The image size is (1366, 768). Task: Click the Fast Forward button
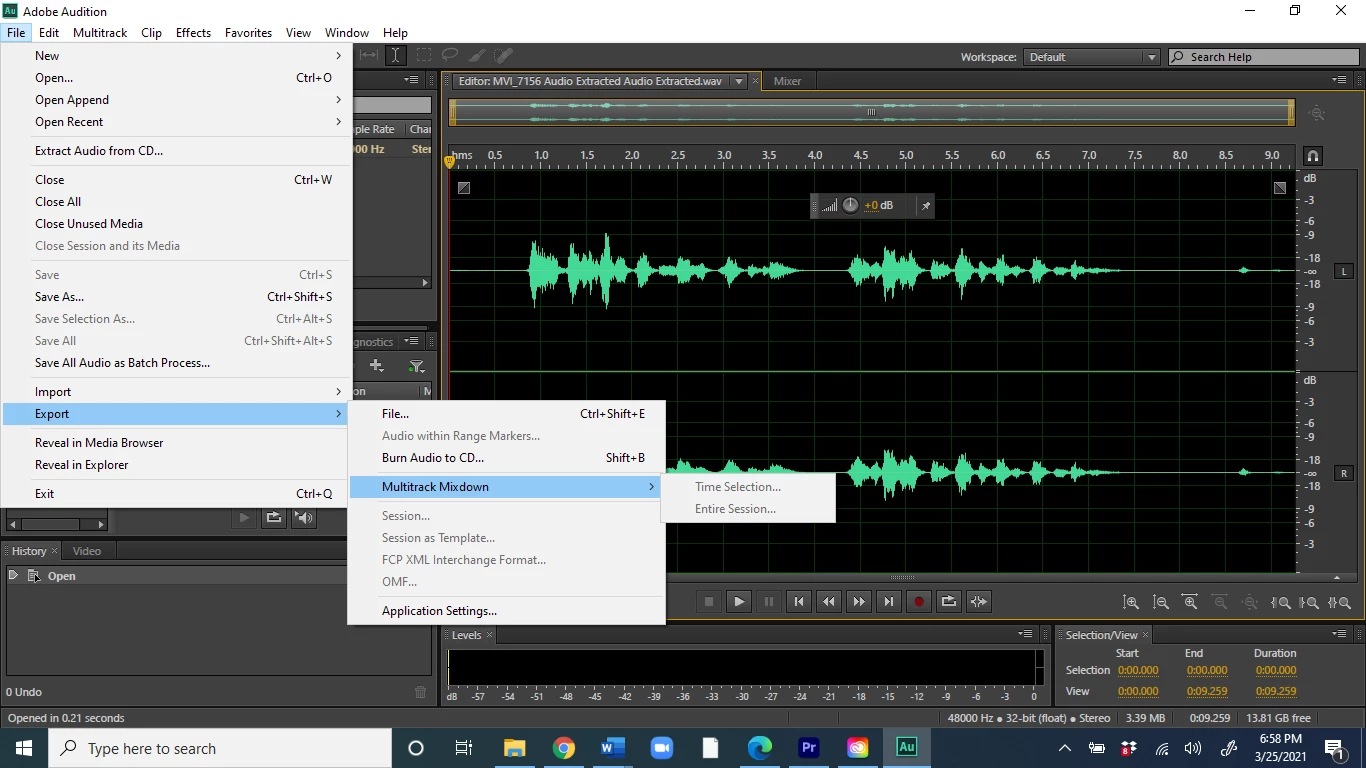pos(859,601)
